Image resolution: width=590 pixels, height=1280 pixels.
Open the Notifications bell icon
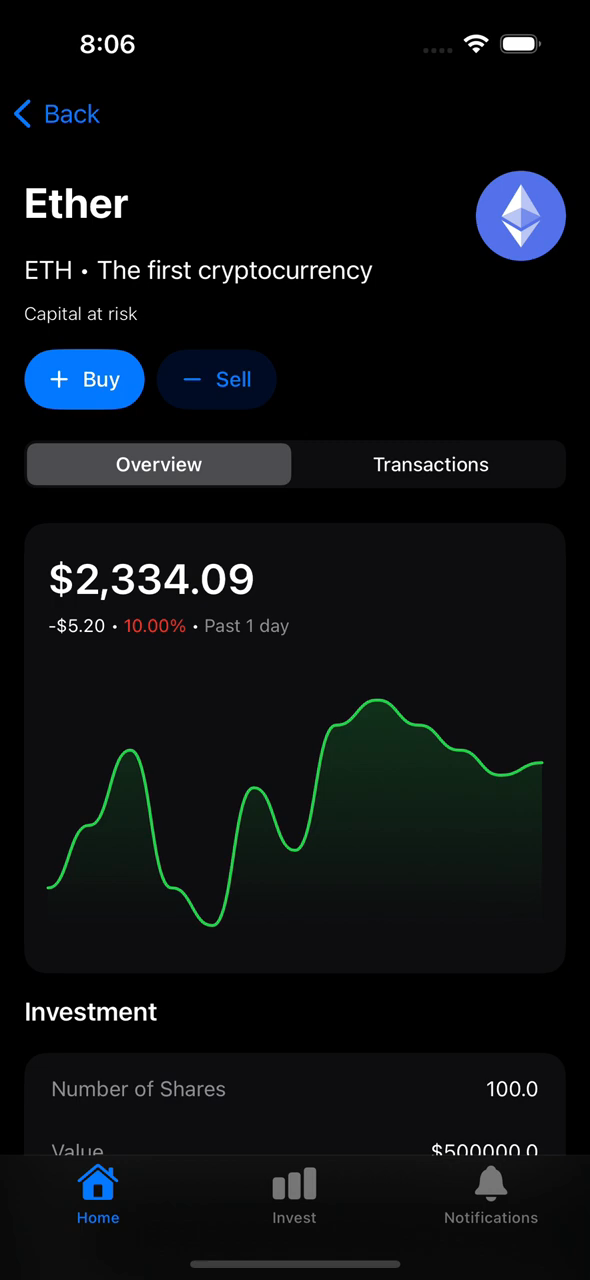[491, 1183]
